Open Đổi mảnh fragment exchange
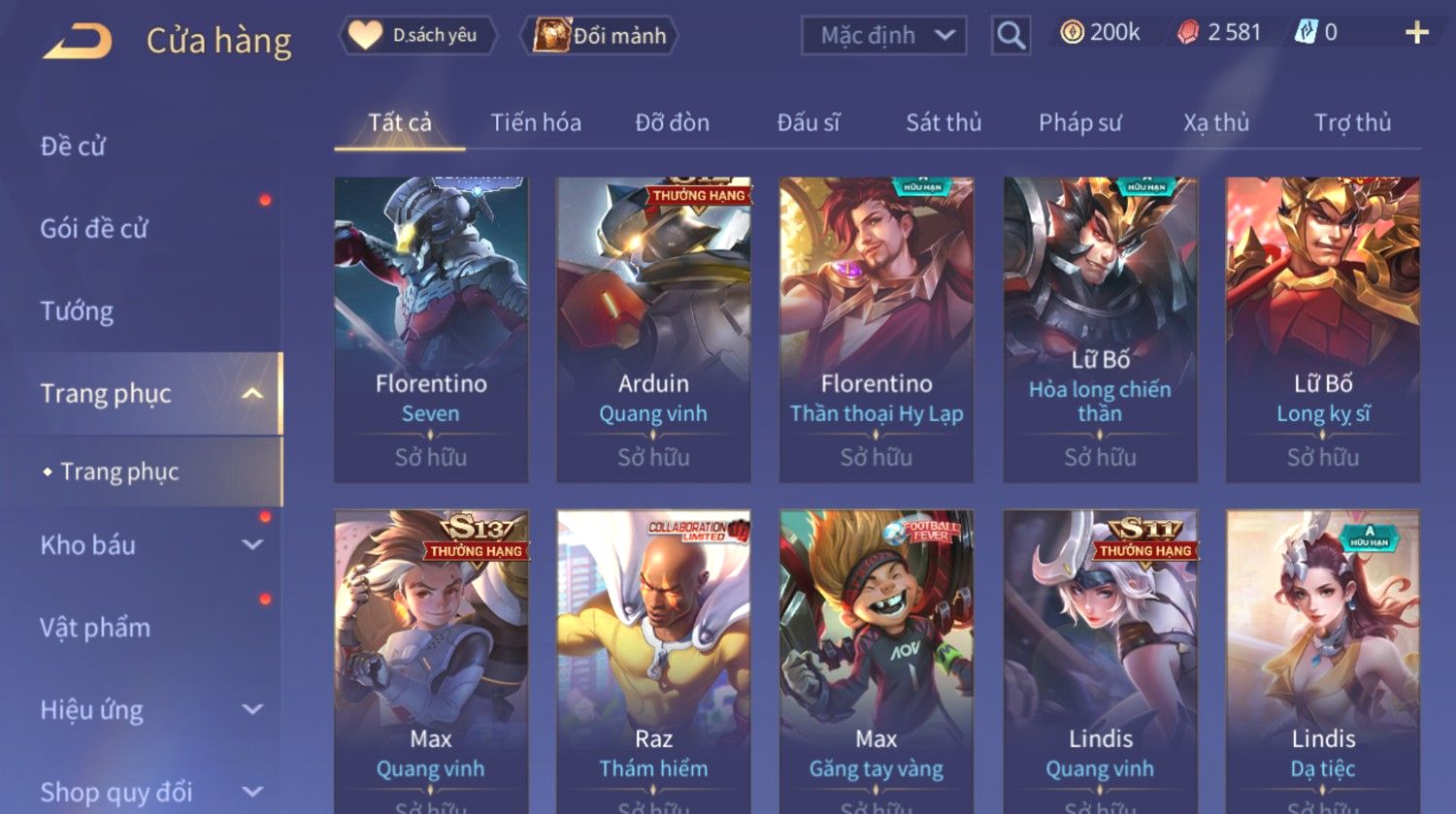Viewport: 1456px width, 814px height. 599,36
